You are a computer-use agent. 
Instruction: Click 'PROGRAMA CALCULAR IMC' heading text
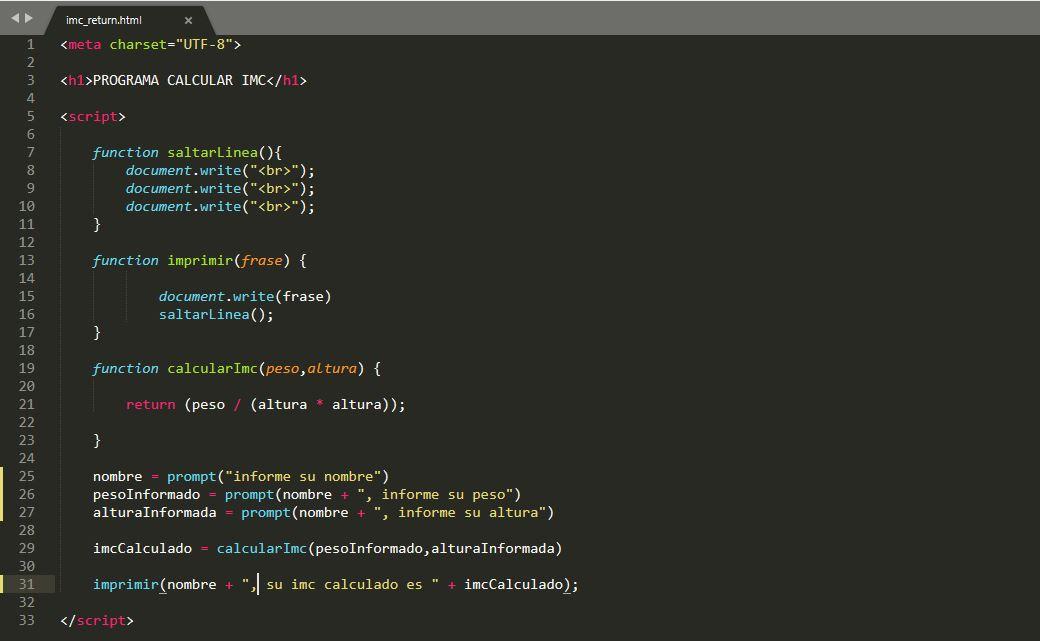tap(179, 80)
